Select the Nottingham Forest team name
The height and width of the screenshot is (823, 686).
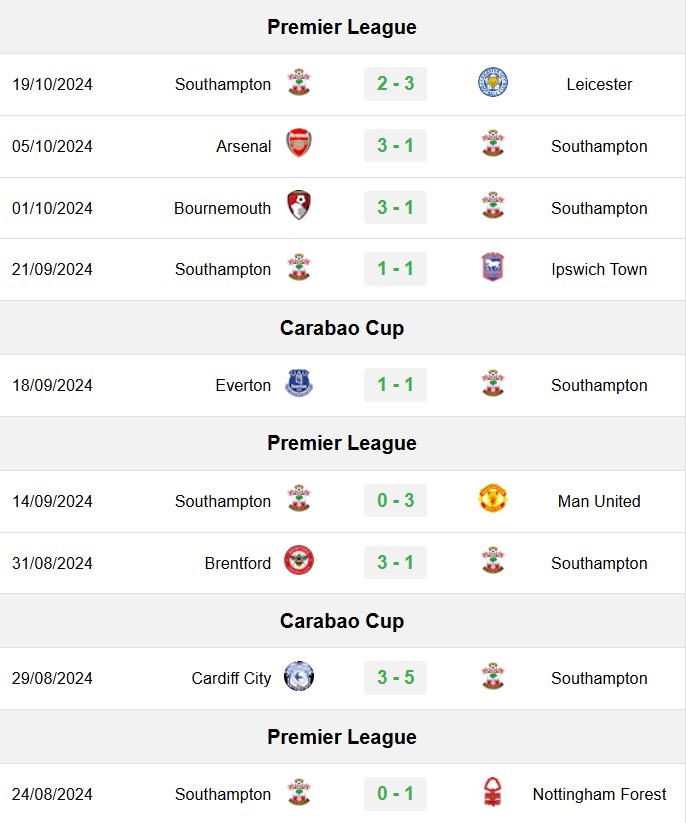pyautogui.click(x=599, y=794)
